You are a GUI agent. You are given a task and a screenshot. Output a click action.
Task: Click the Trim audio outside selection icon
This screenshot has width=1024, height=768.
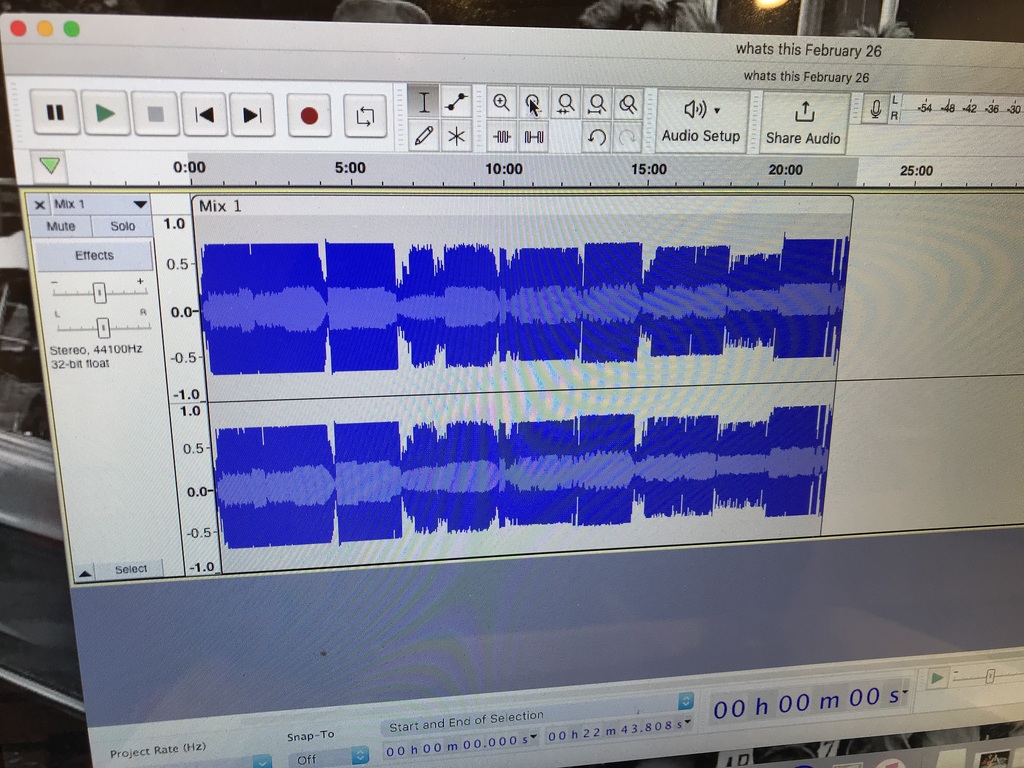(x=502, y=137)
